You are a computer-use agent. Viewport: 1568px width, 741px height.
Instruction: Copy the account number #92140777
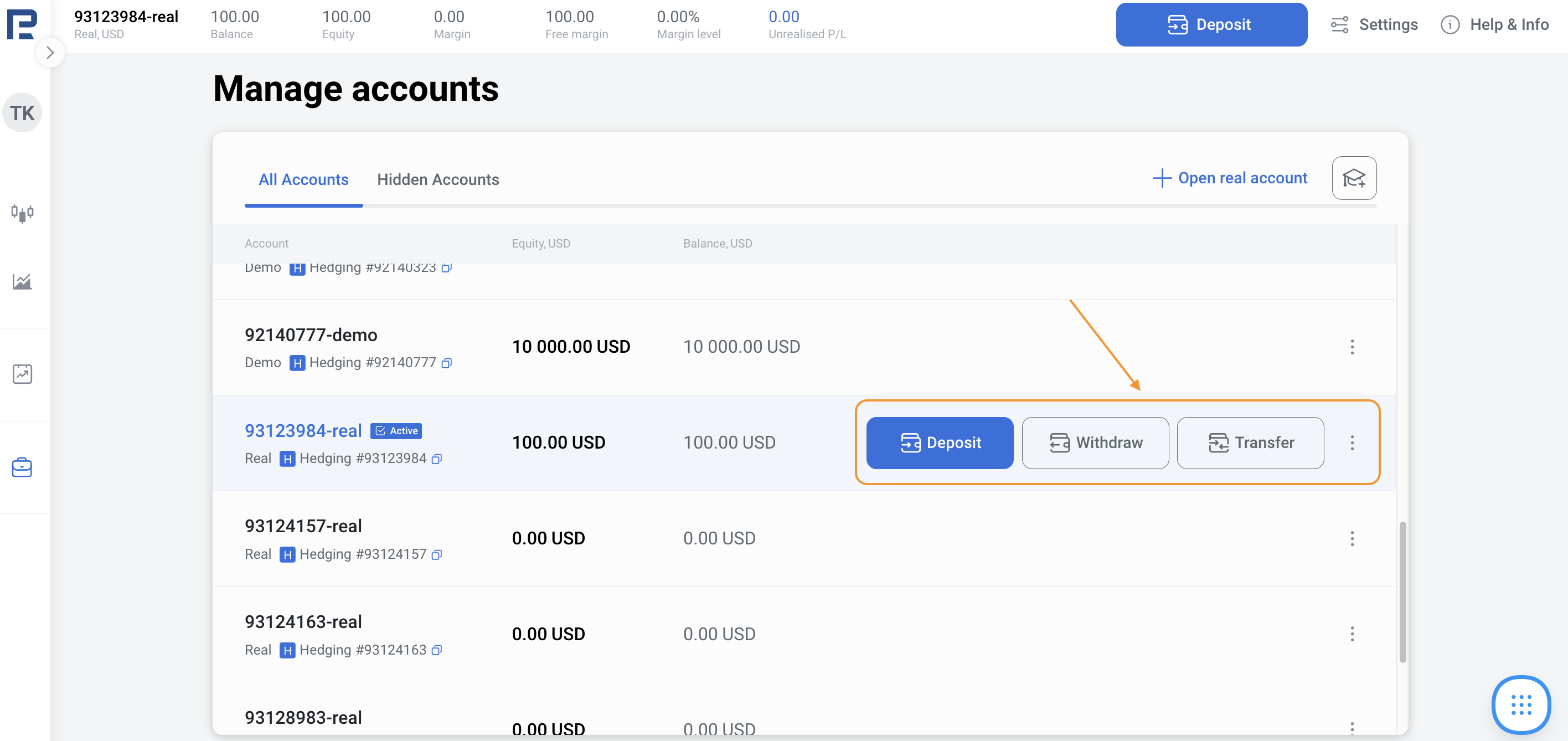[446, 363]
